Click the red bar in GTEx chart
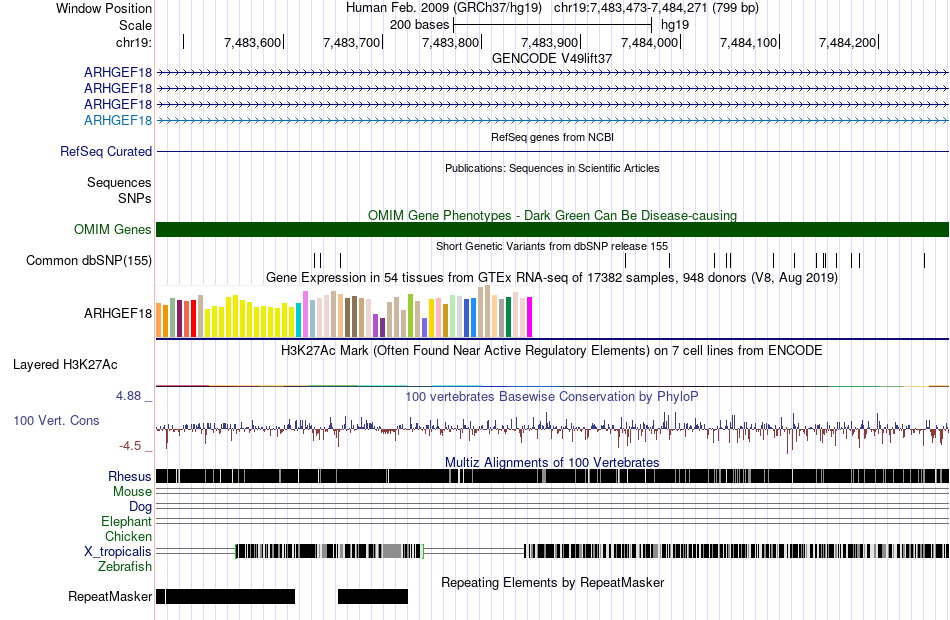Screen dimensions: 950x620 pos(193,318)
